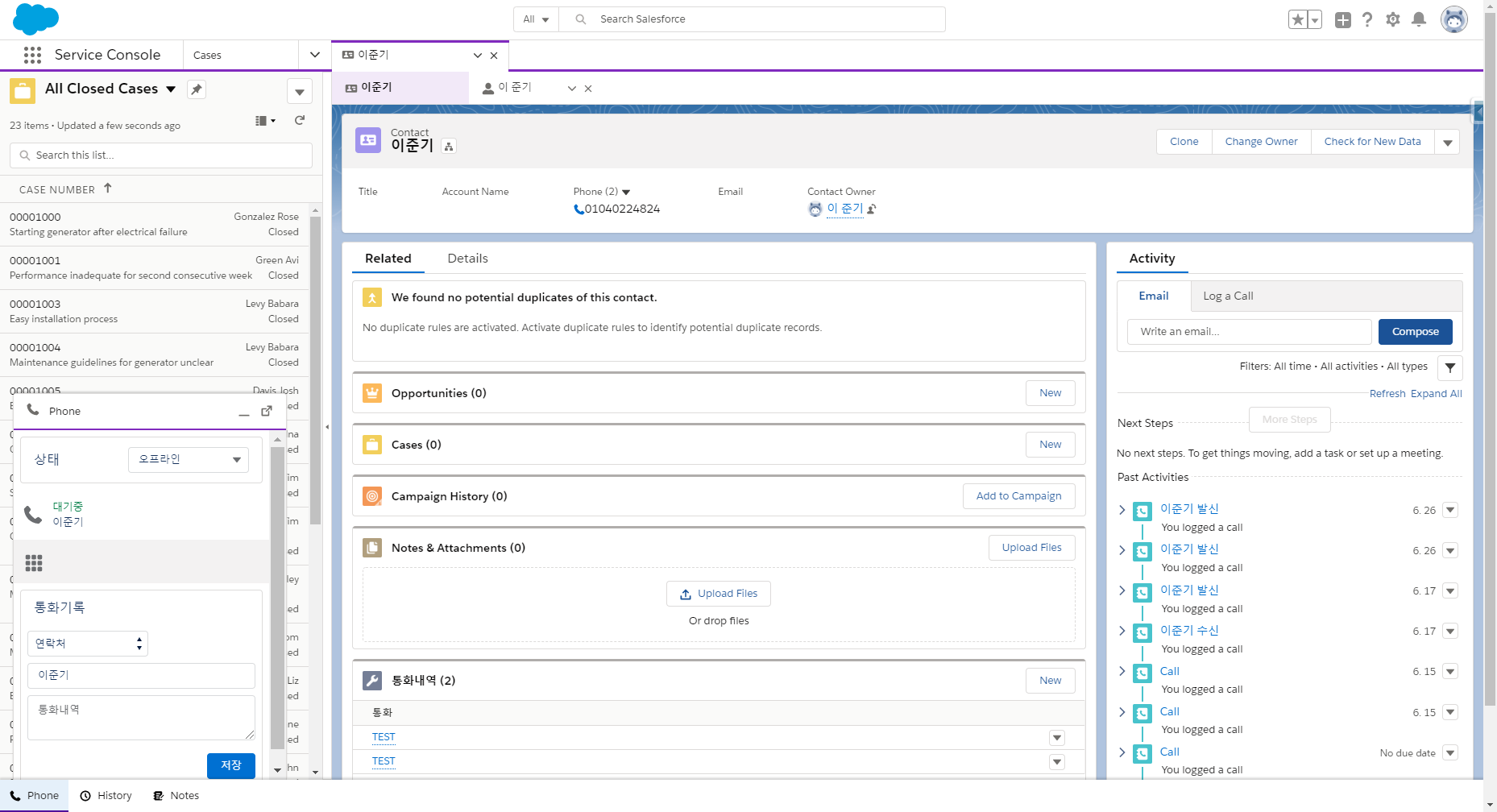The image size is (1497, 812).
Task: Click the 저장 save button
Action: coord(231,766)
